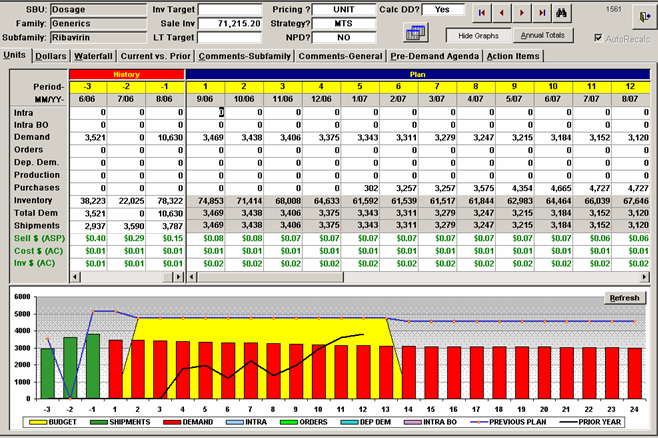The height and width of the screenshot is (438, 658).
Task: Open the calculator grid icon
Action: [415, 32]
